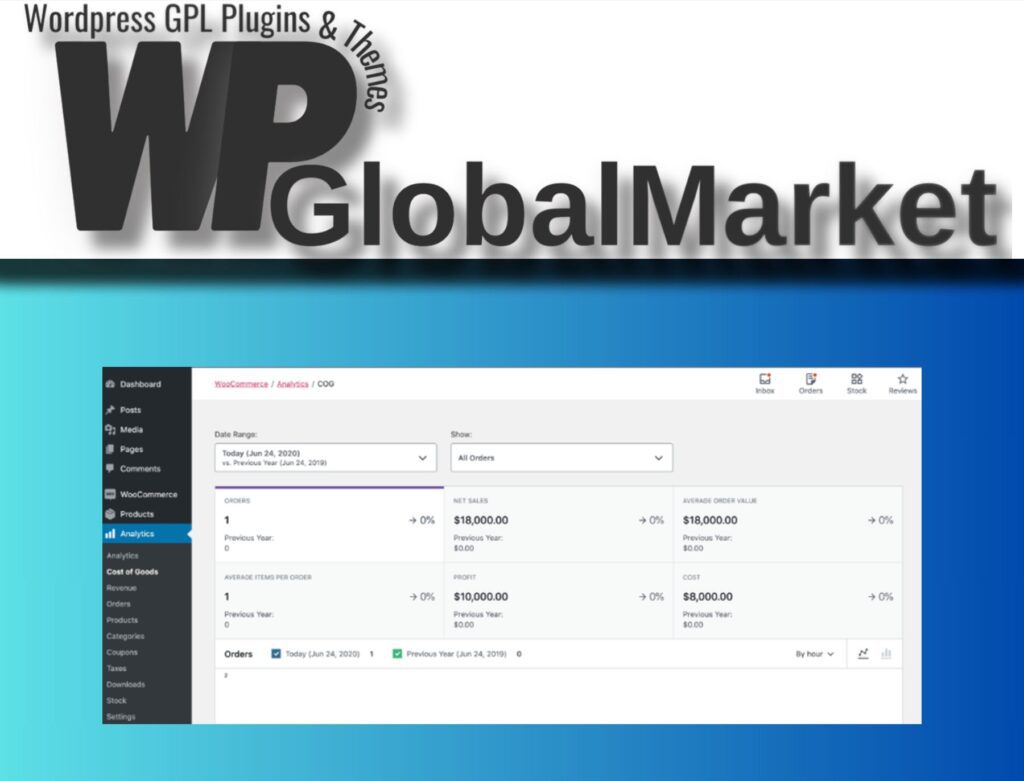The image size is (1024, 781).
Task: Open Orders submenu entry
Action: (x=118, y=604)
